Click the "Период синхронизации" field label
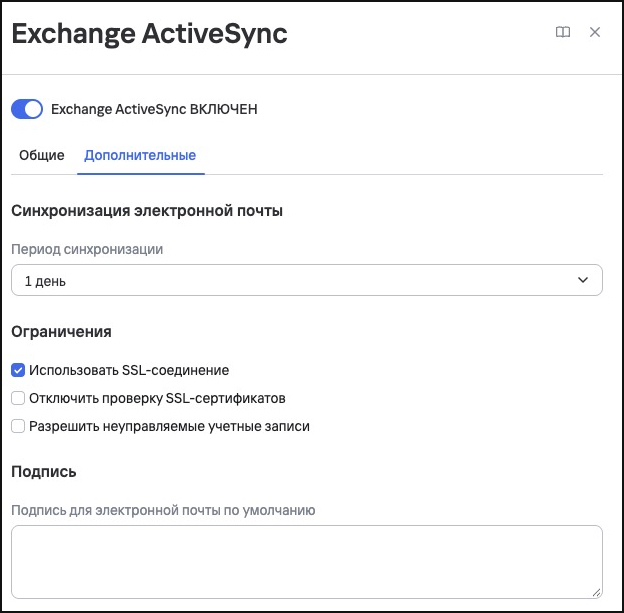 87,249
